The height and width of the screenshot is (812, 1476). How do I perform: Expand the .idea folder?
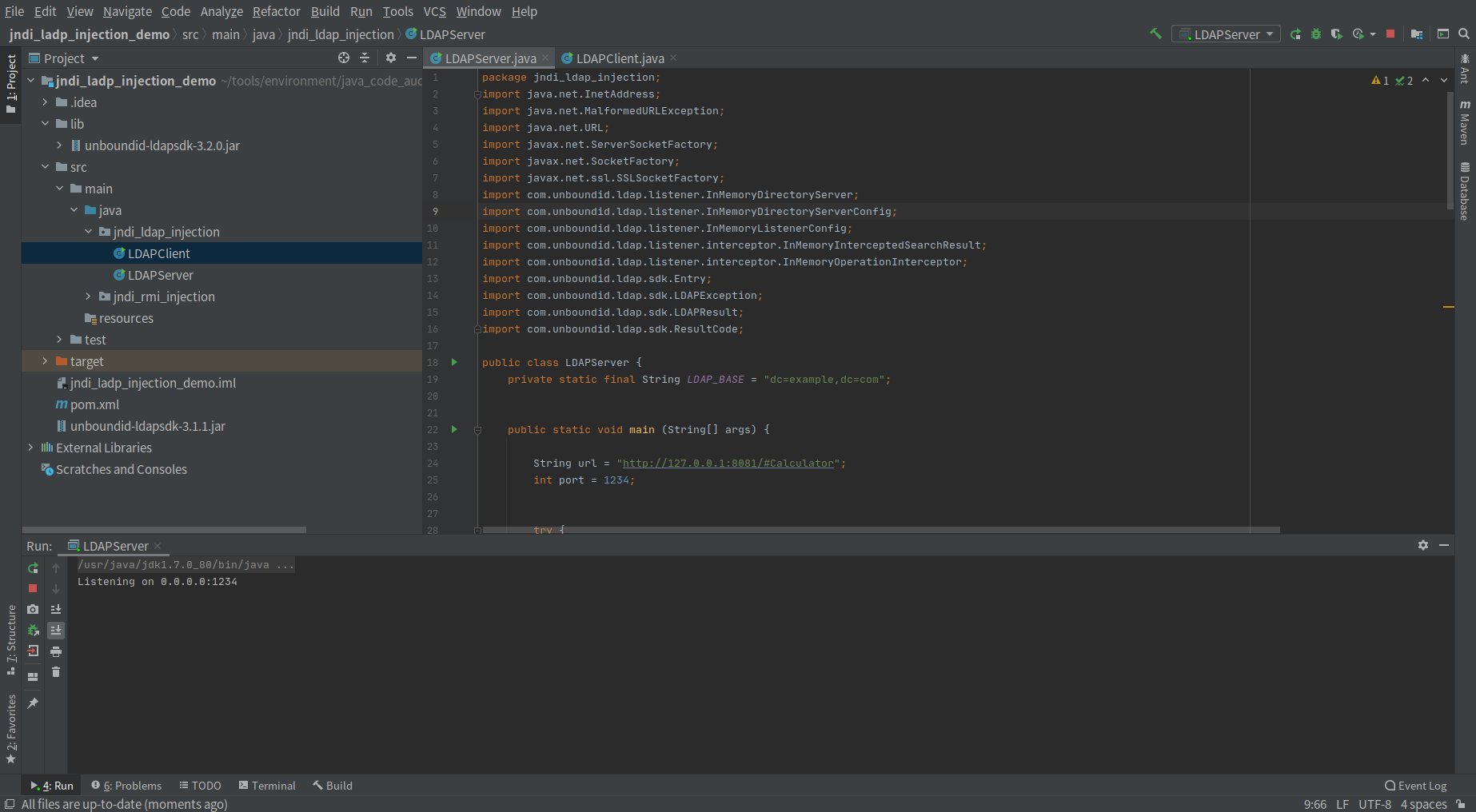click(45, 102)
